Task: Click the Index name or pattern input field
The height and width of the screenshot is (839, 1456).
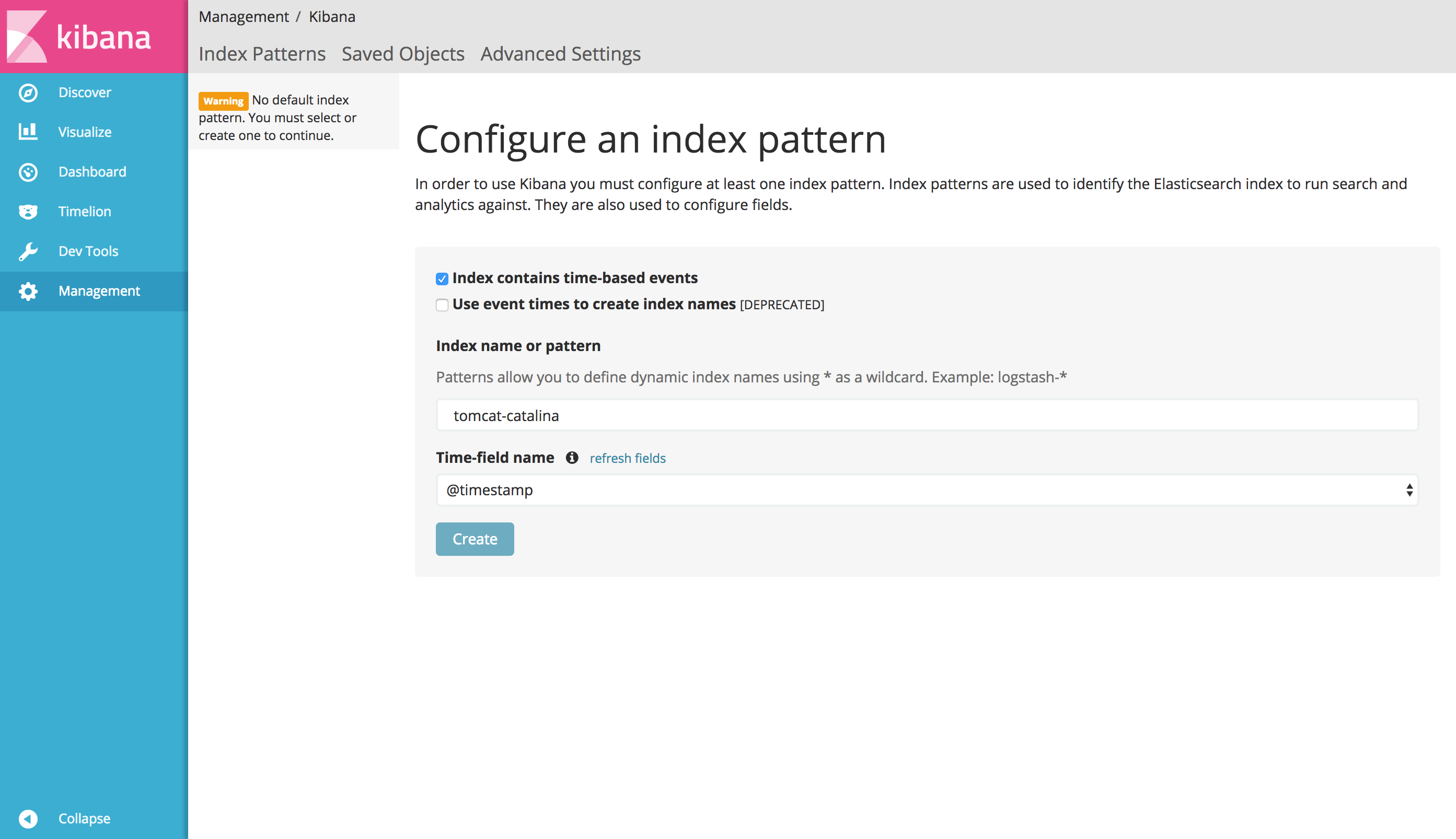Action: (927, 414)
